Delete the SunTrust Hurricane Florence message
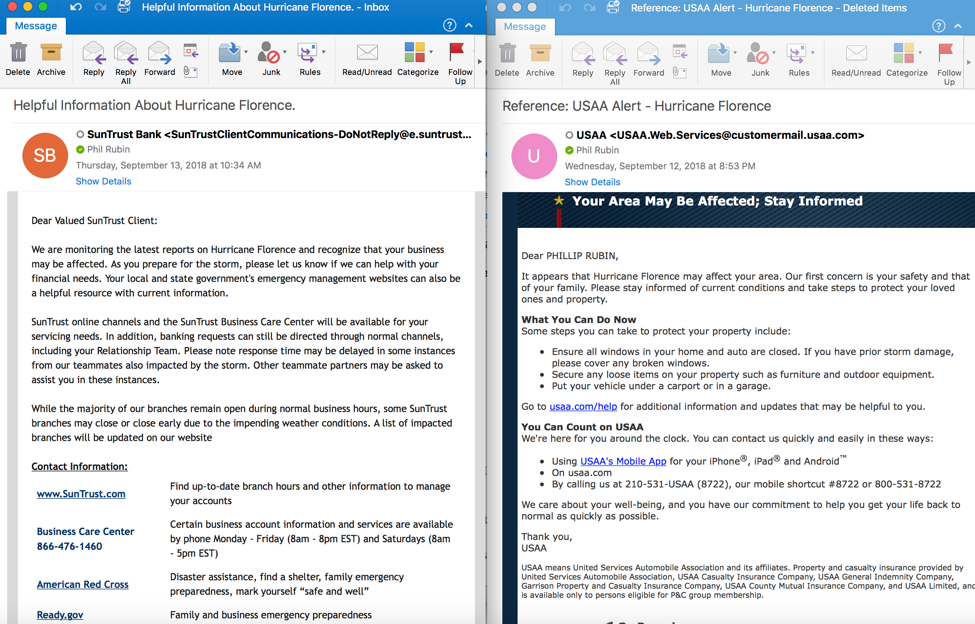The height and width of the screenshot is (624, 975). [18, 59]
